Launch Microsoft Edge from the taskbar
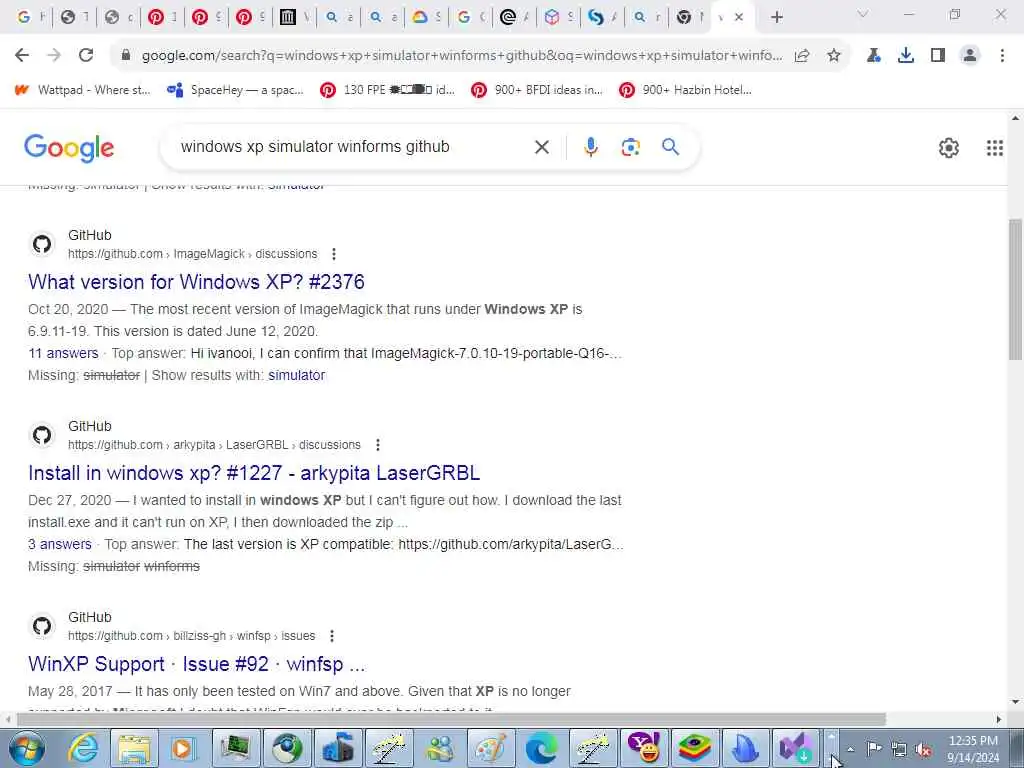 [x=542, y=748]
